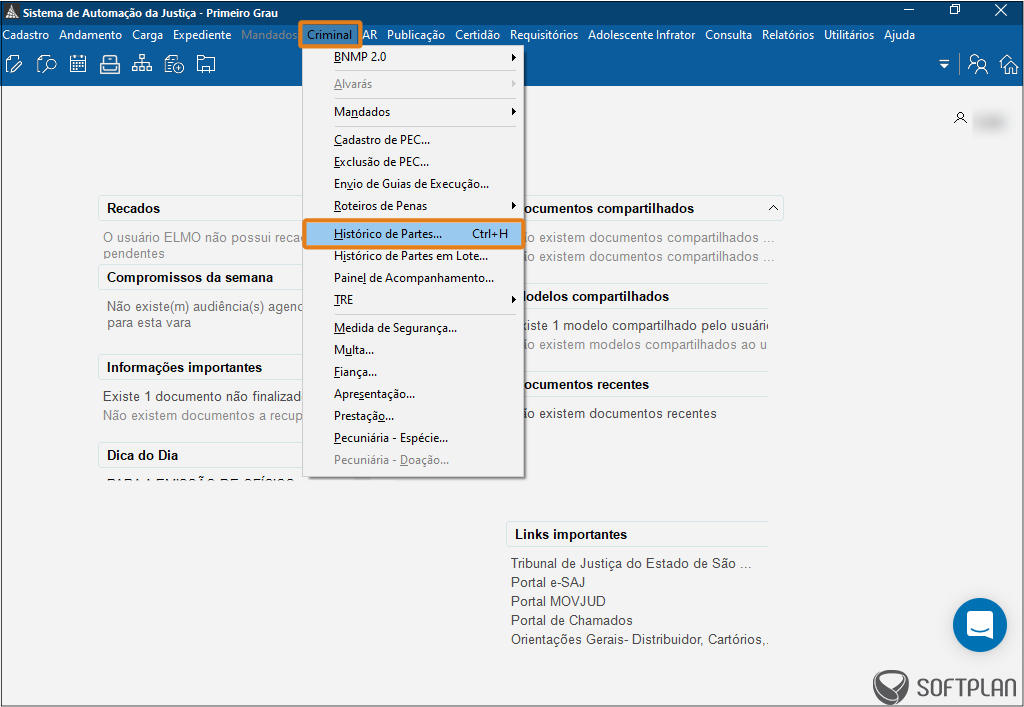Open the Carga menu

(148, 35)
